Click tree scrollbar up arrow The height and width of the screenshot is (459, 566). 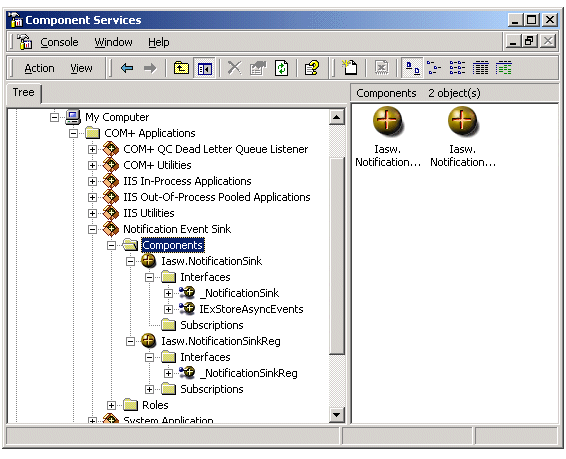pyautogui.click(x=336, y=117)
